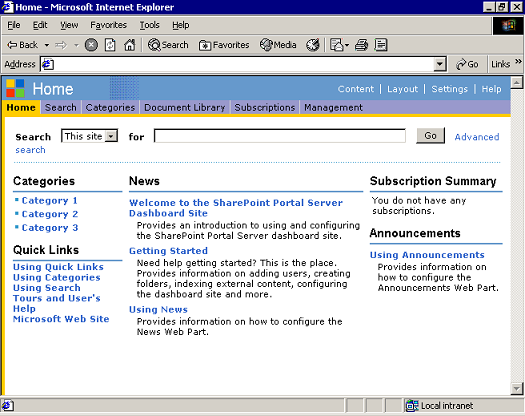Expand the Back button history dropdown arrow
The width and height of the screenshot is (525, 416).
pyautogui.click(x=47, y=45)
